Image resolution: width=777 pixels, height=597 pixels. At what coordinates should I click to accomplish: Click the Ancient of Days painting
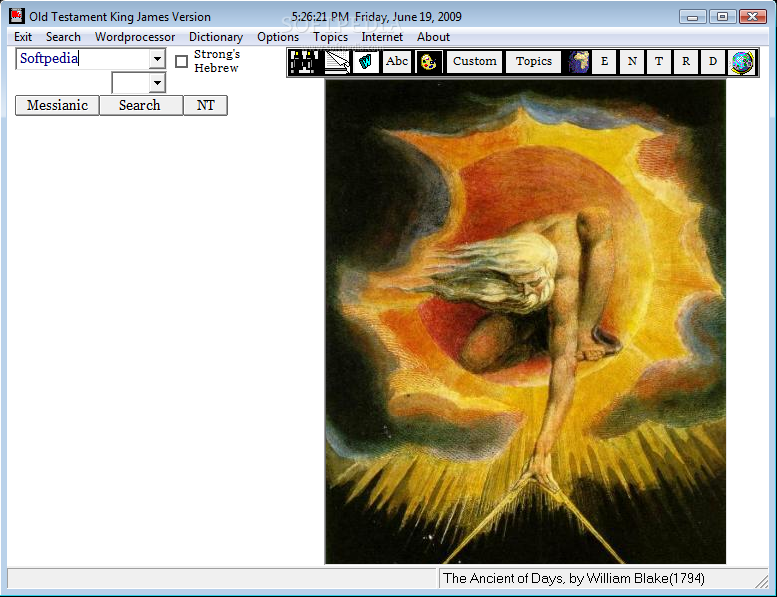[x=525, y=322]
